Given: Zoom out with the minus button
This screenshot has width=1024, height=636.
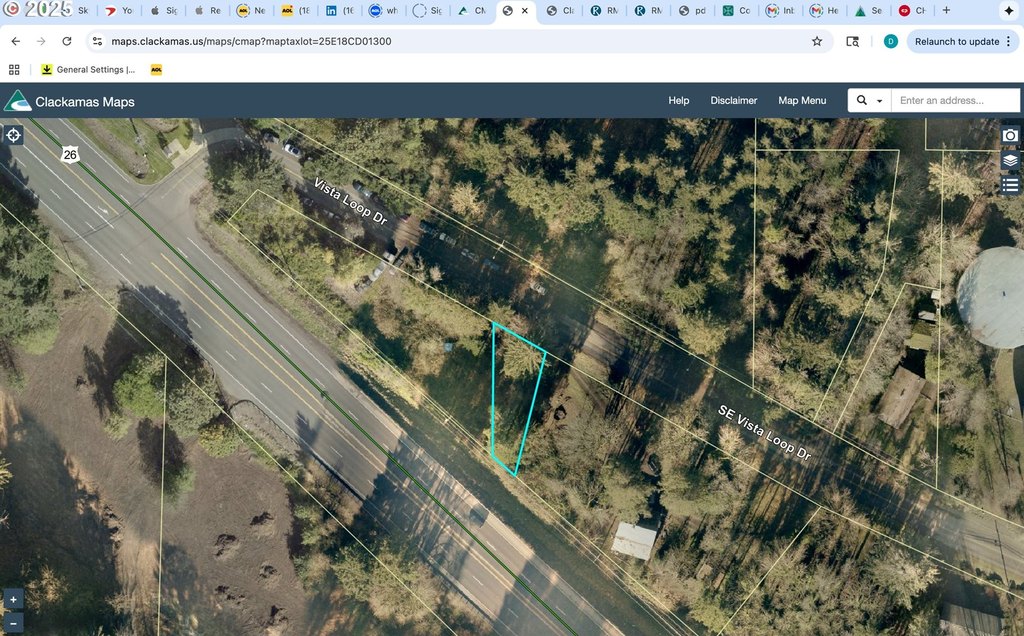Looking at the screenshot, I should point(13,623).
